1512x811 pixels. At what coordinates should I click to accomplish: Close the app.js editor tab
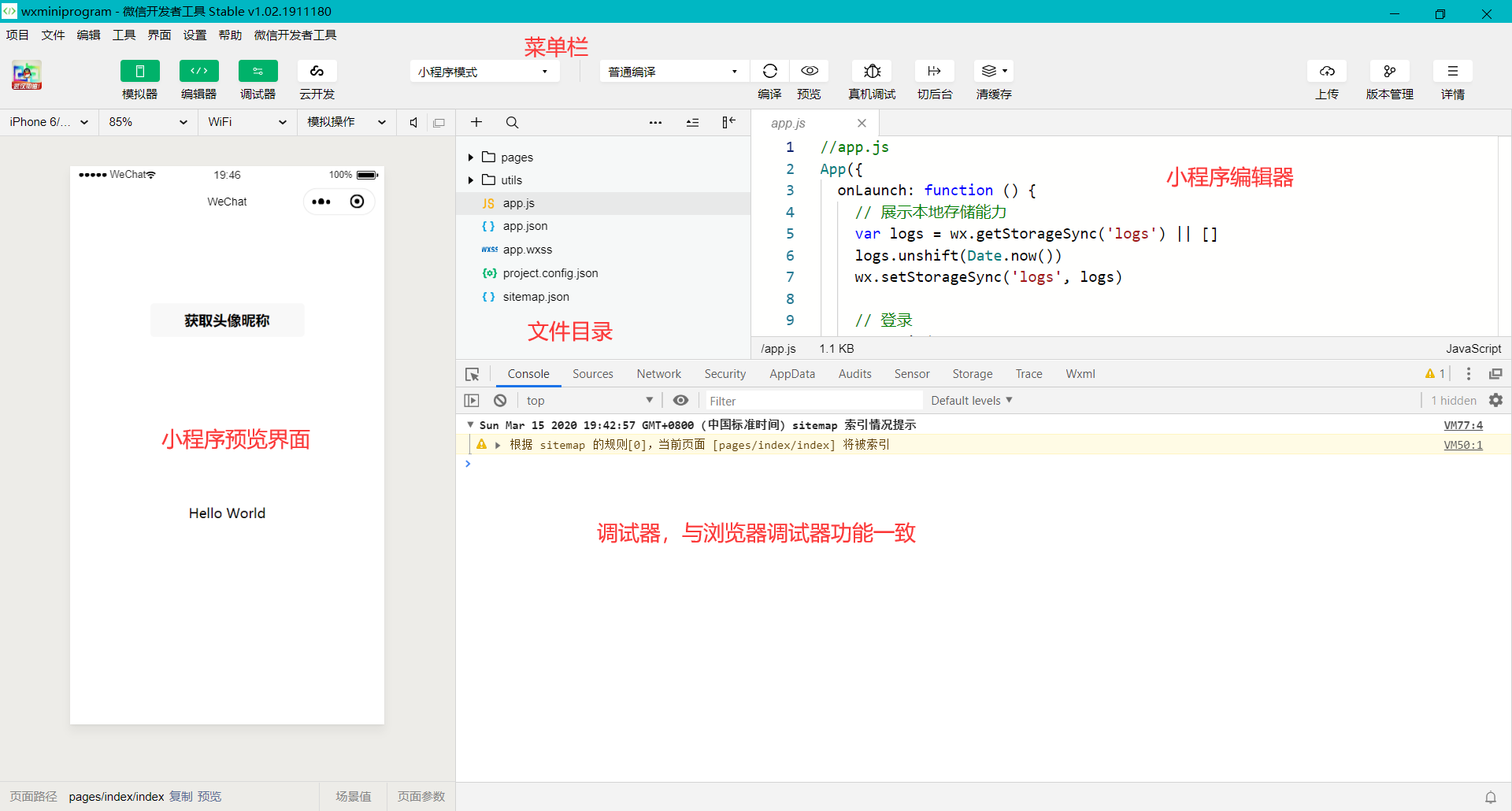(x=862, y=123)
